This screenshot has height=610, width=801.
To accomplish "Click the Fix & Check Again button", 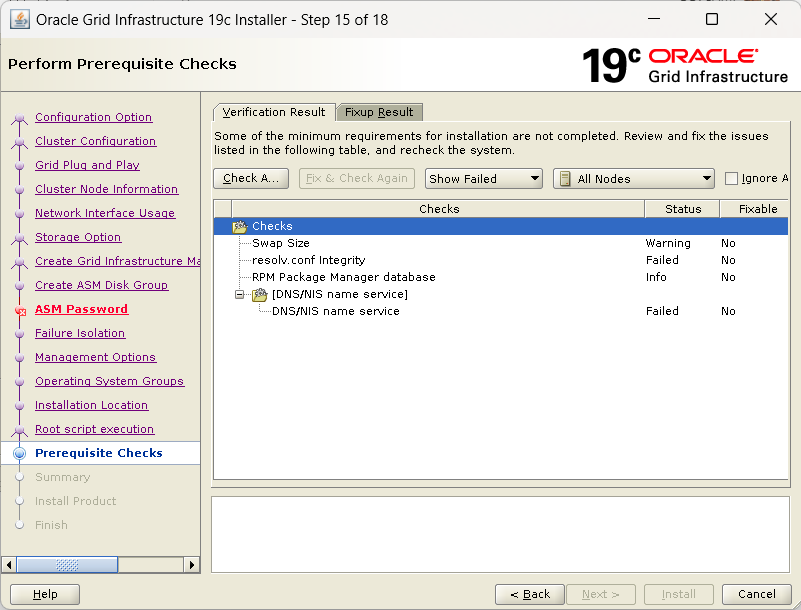I will [357, 178].
